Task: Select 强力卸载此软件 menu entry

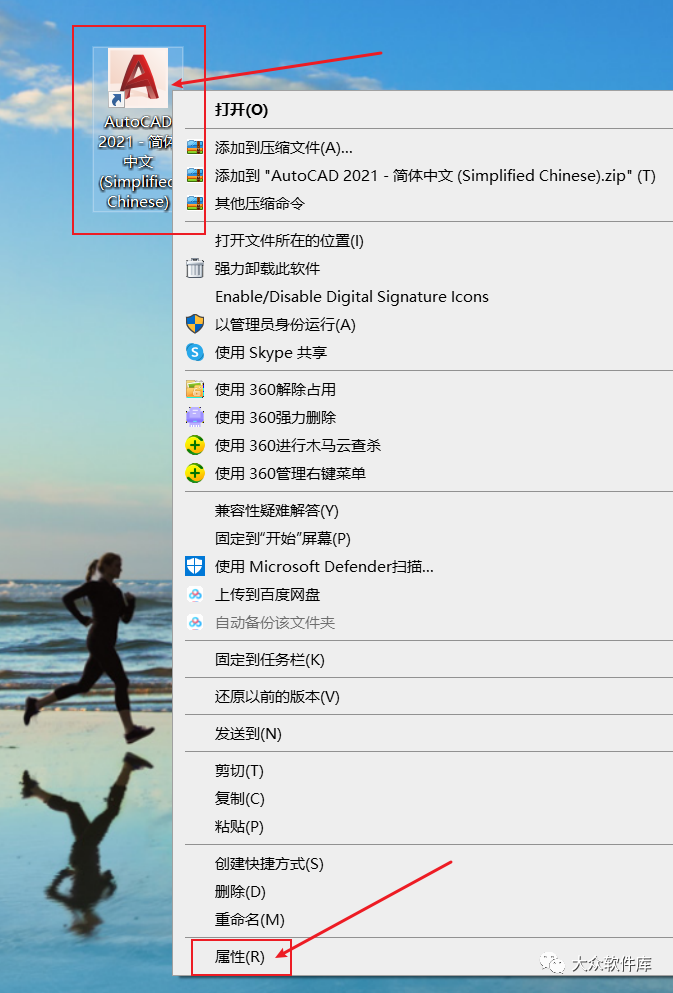Action: coord(267,269)
